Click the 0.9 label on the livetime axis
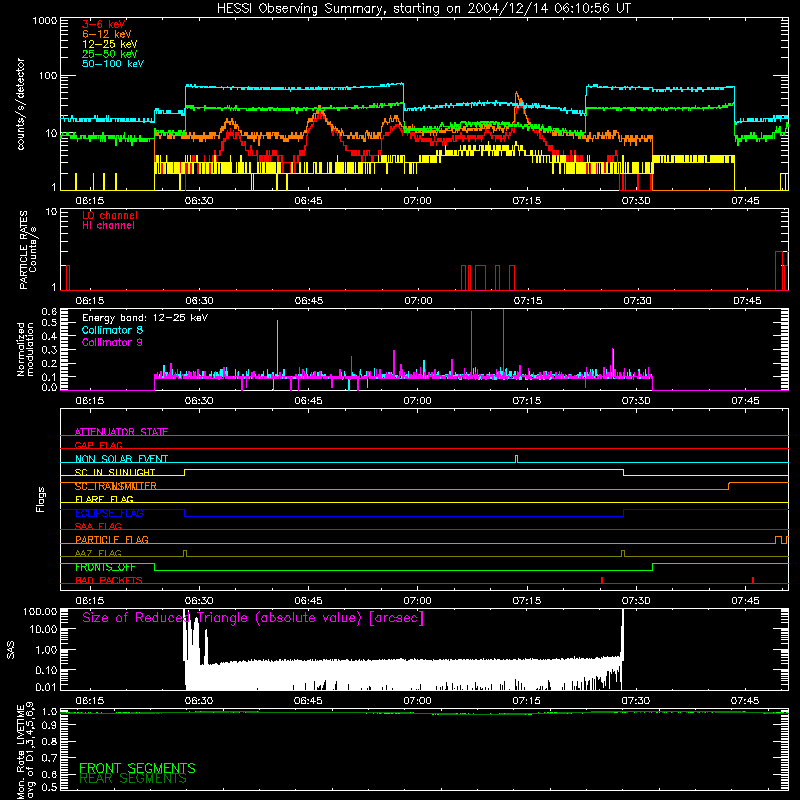The image size is (800, 800). click(x=49, y=726)
